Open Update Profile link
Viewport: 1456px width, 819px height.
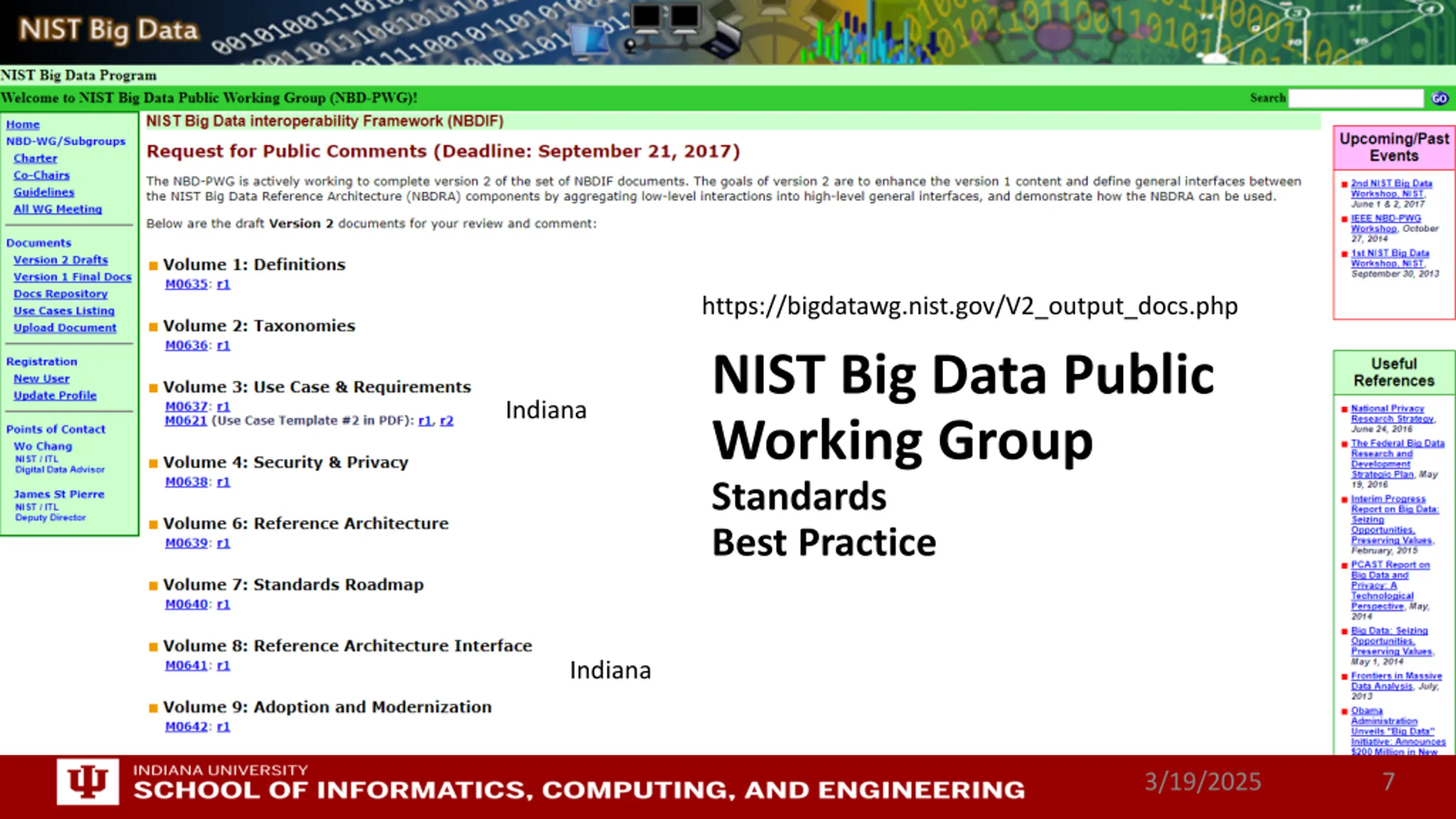coord(55,395)
